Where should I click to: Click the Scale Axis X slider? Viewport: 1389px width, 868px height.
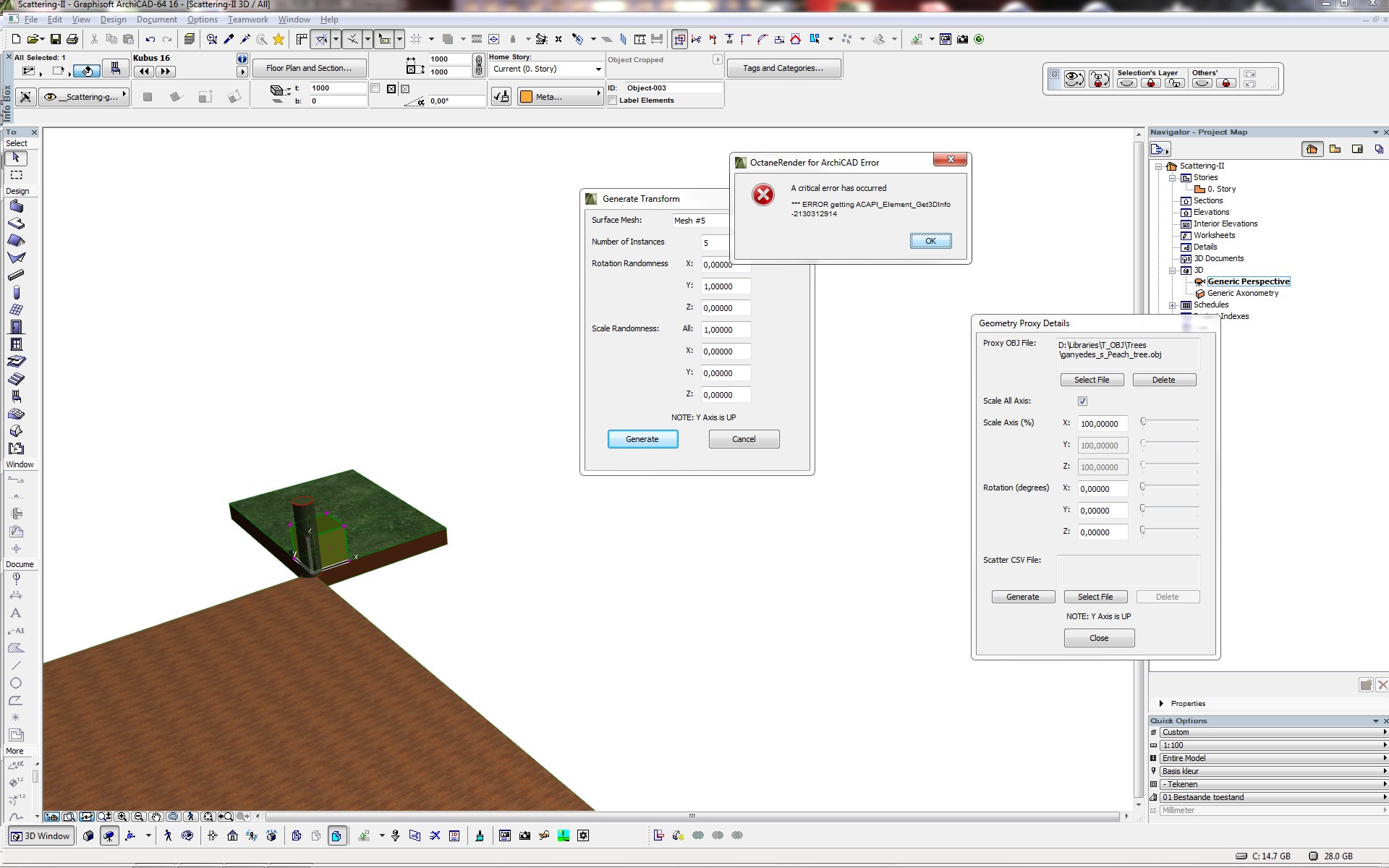[x=1171, y=422]
